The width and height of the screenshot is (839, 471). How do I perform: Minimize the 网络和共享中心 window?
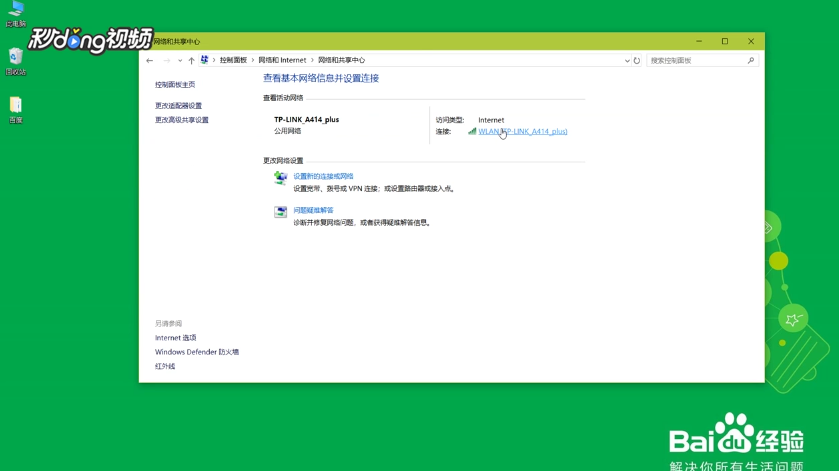[x=699, y=41]
